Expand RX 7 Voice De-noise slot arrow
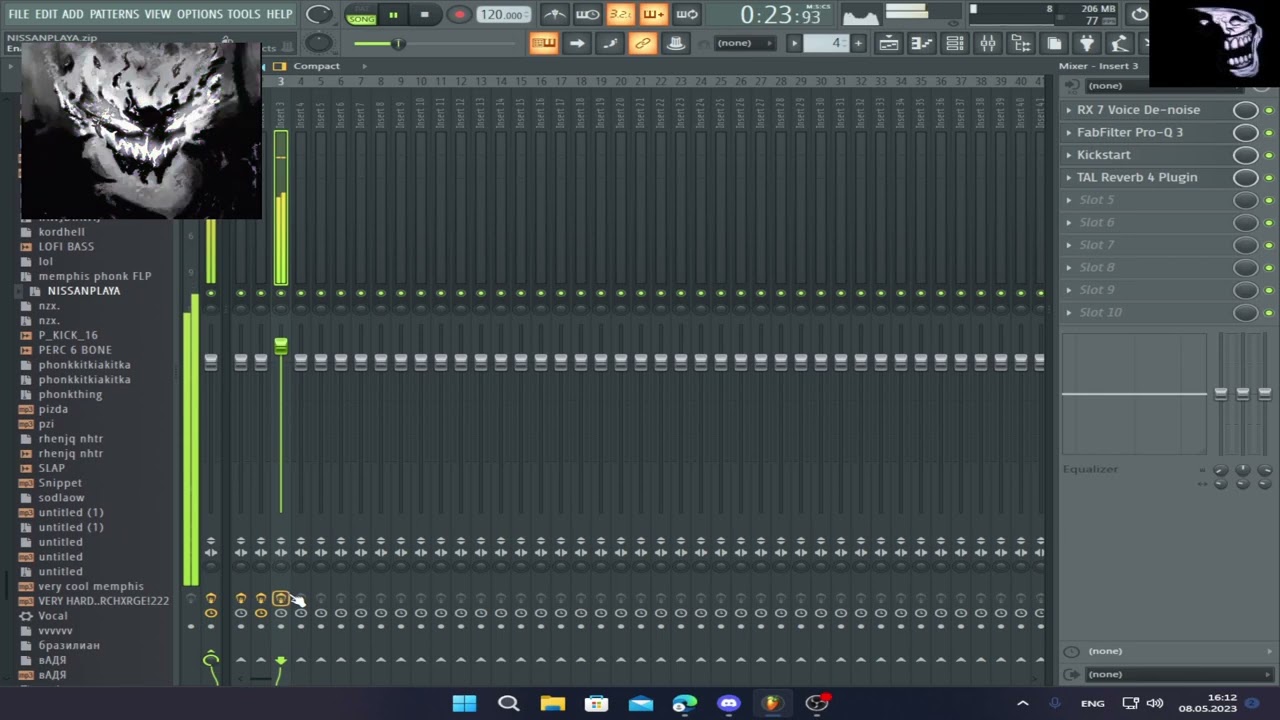The width and height of the screenshot is (1280, 720). (1069, 110)
